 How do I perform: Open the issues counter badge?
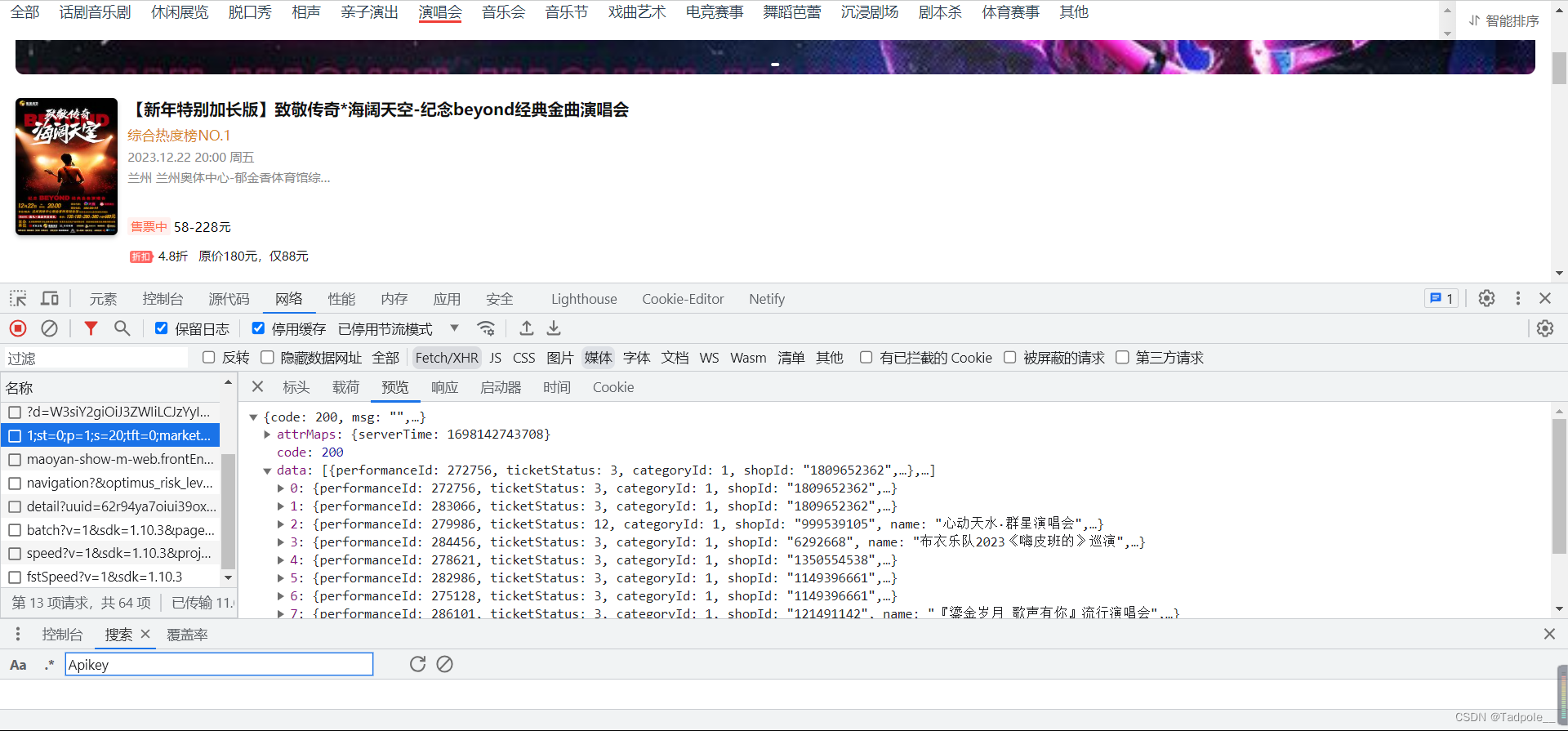1441,298
